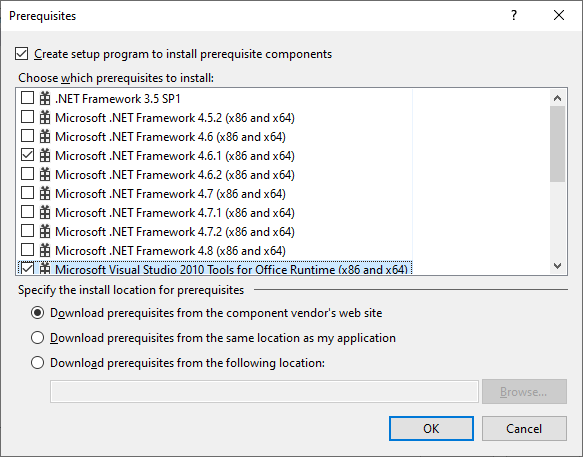583x457 pixels.
Task: Click the list scrollbar down arrow
Action: coord(557,265)
